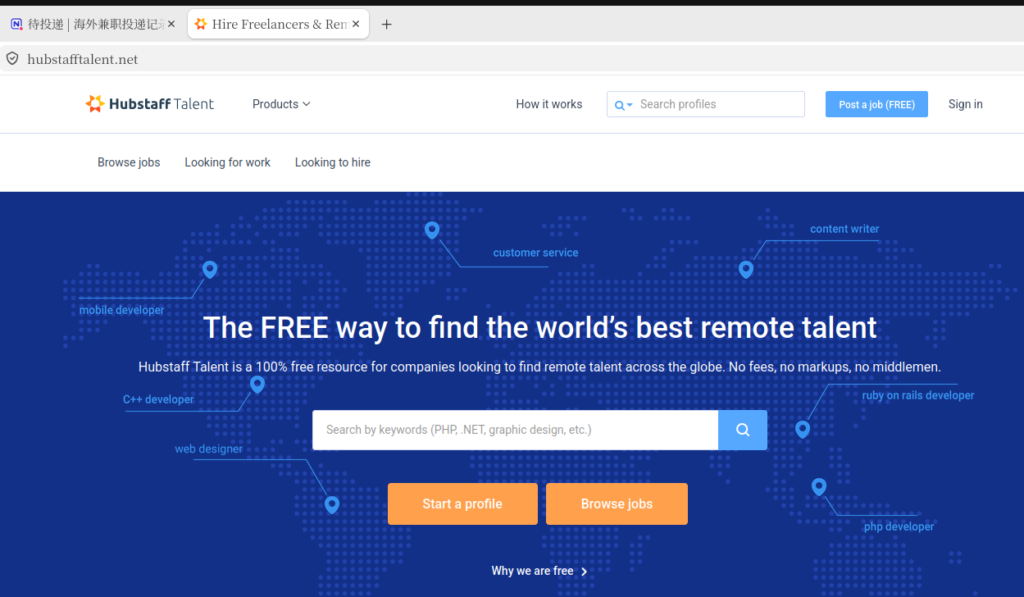Screen dimensions: 1024x597
Task: Click the map pin near web designer
Action: 332,504
